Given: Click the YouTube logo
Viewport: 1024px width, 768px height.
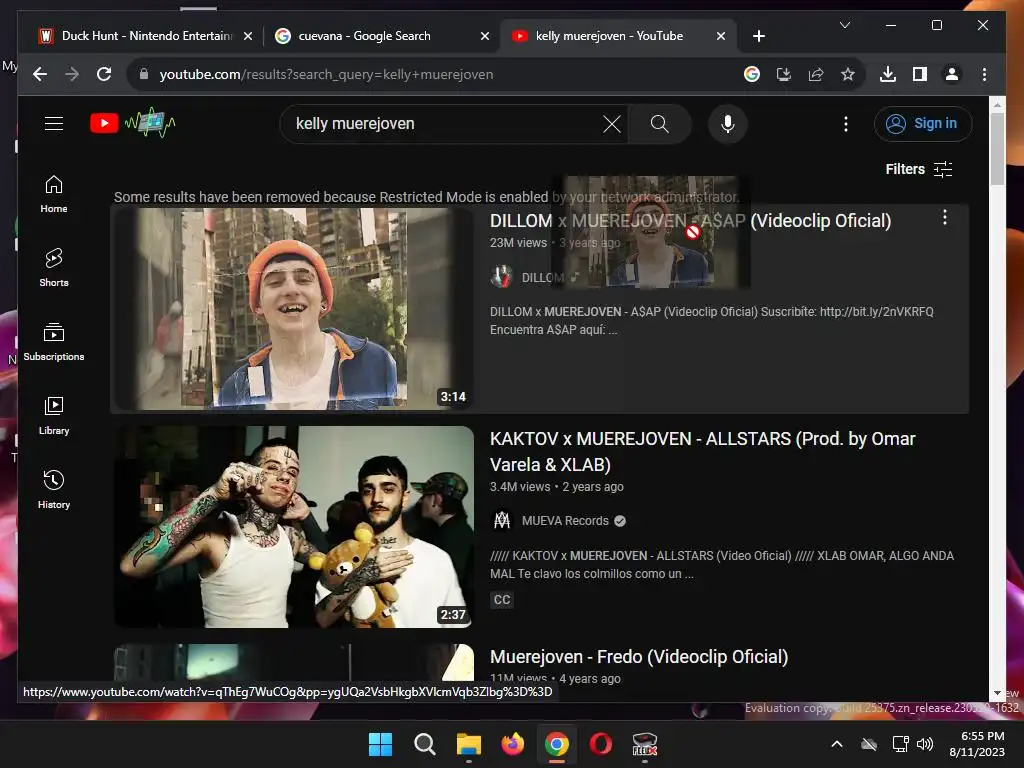Looking at the screenshot, I should tap(133, 123).
